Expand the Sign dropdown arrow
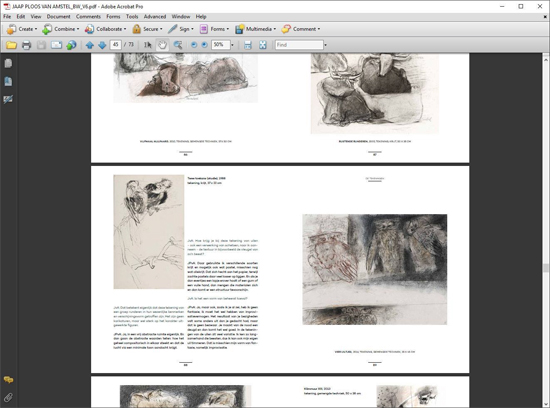 (x=192, y=29)
